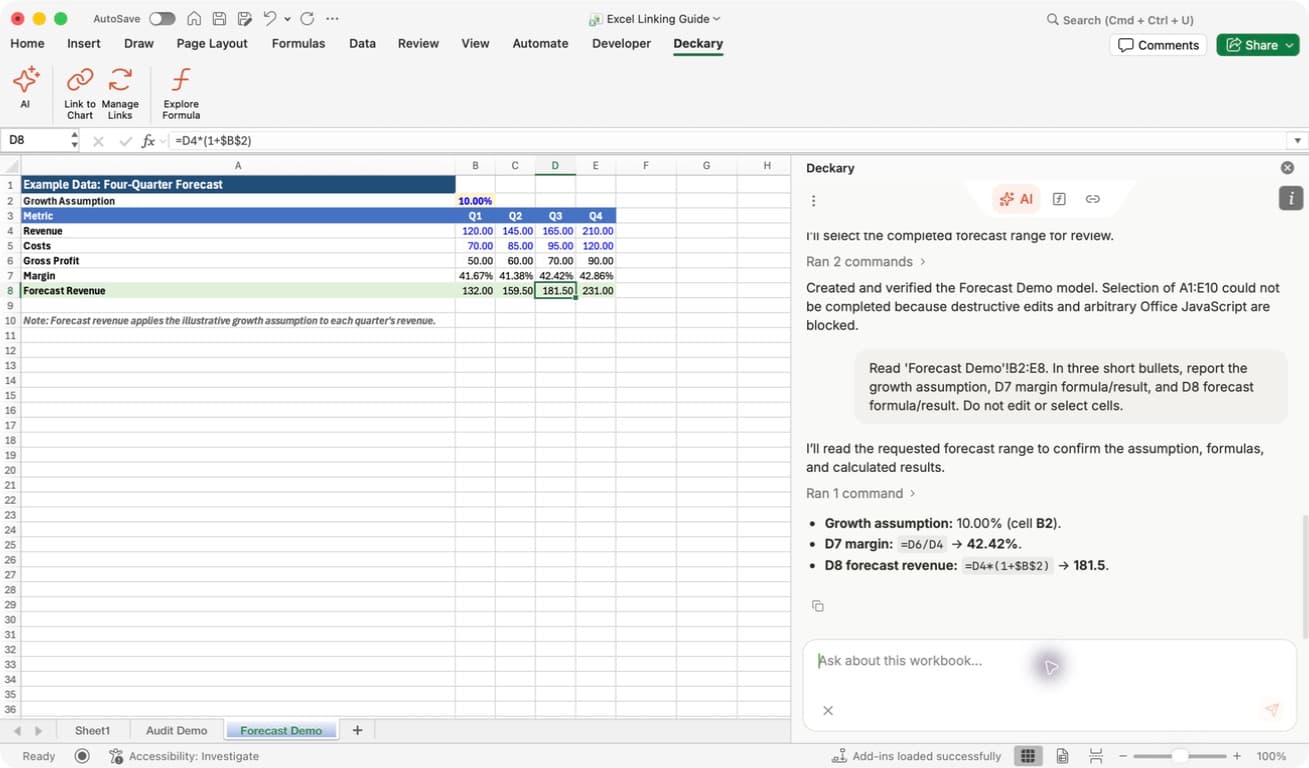Click the Home icon in the title bar
Viewport: 1309px width, 768px height.
pos(194,19)
